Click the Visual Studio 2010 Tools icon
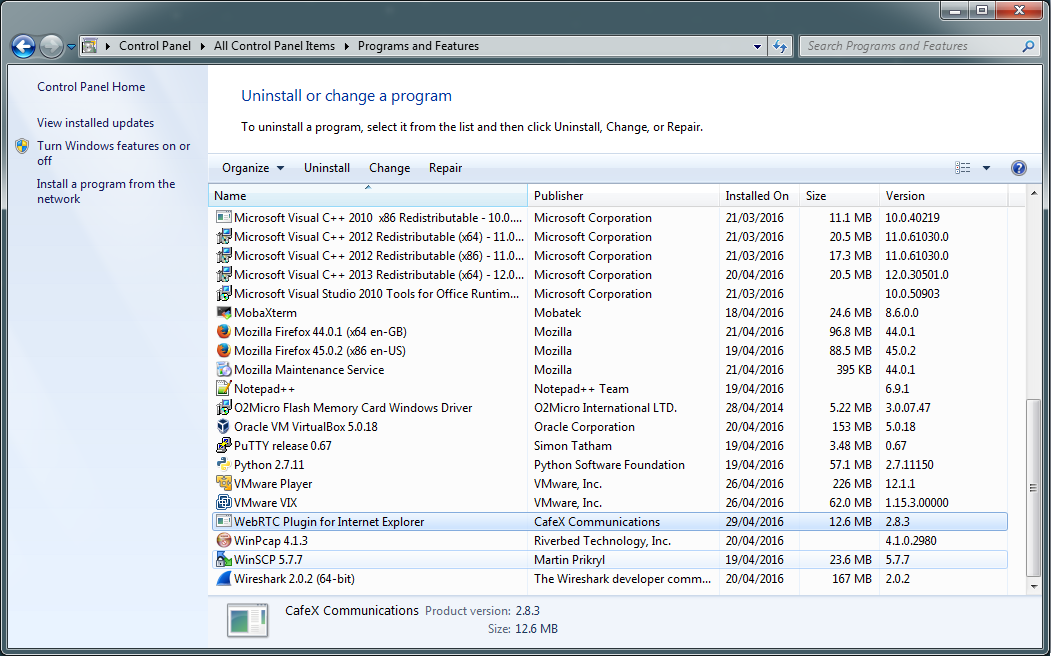The image size is (1051, 656). click(224, 293)
